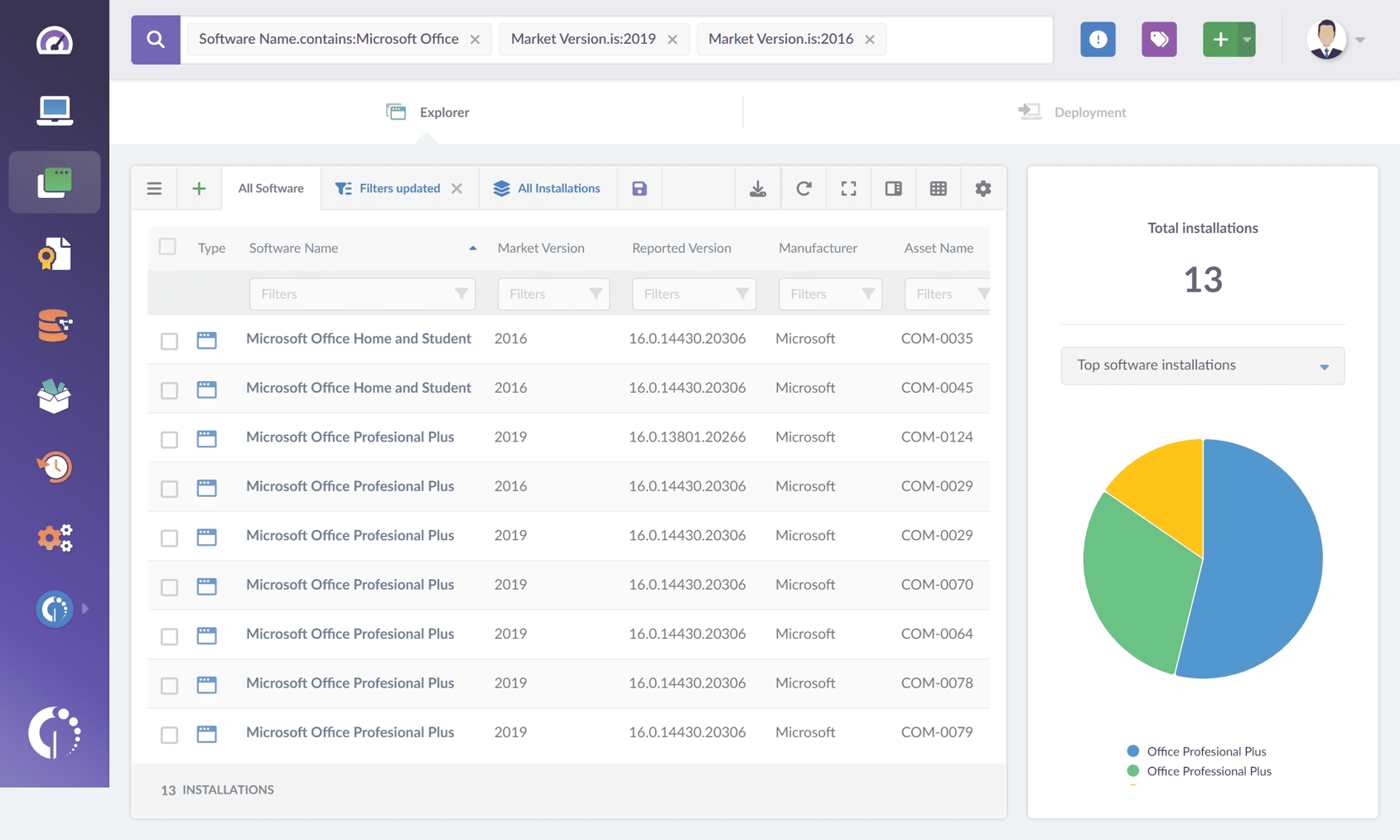Open the green add button dropdown arrow
This screenshot has width=1400, height=840.
1247,39
